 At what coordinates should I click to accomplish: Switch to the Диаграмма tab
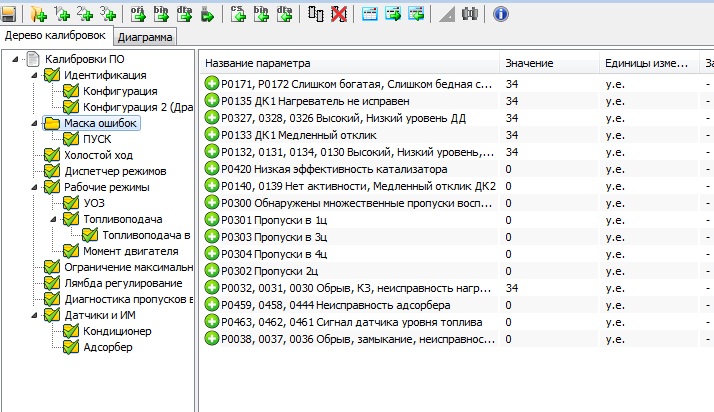(x=145, y=37)
